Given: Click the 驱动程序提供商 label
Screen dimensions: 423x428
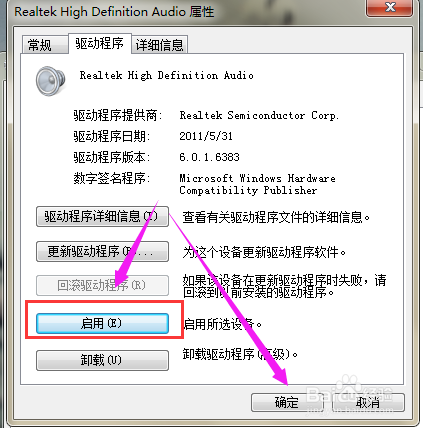Looking at the screenshot, I should click(117, 116).
